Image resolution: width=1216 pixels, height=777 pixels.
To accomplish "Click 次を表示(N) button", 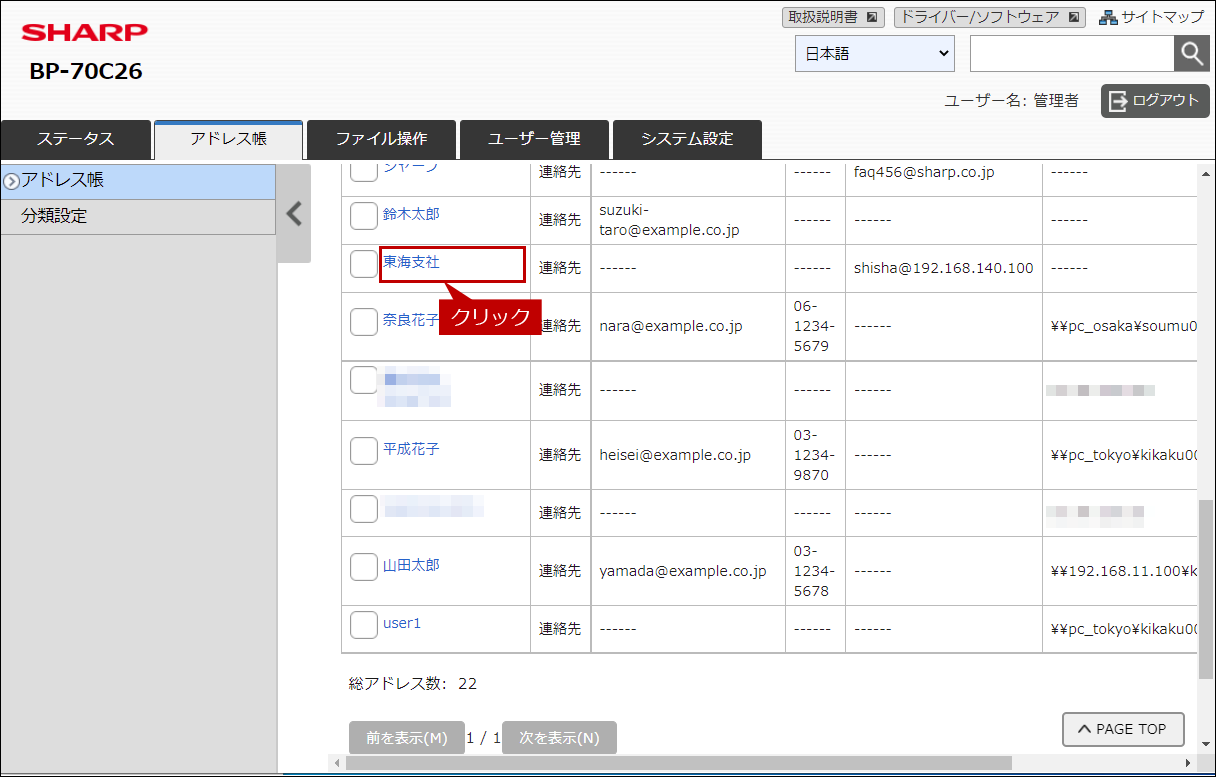I will [559, 738].
